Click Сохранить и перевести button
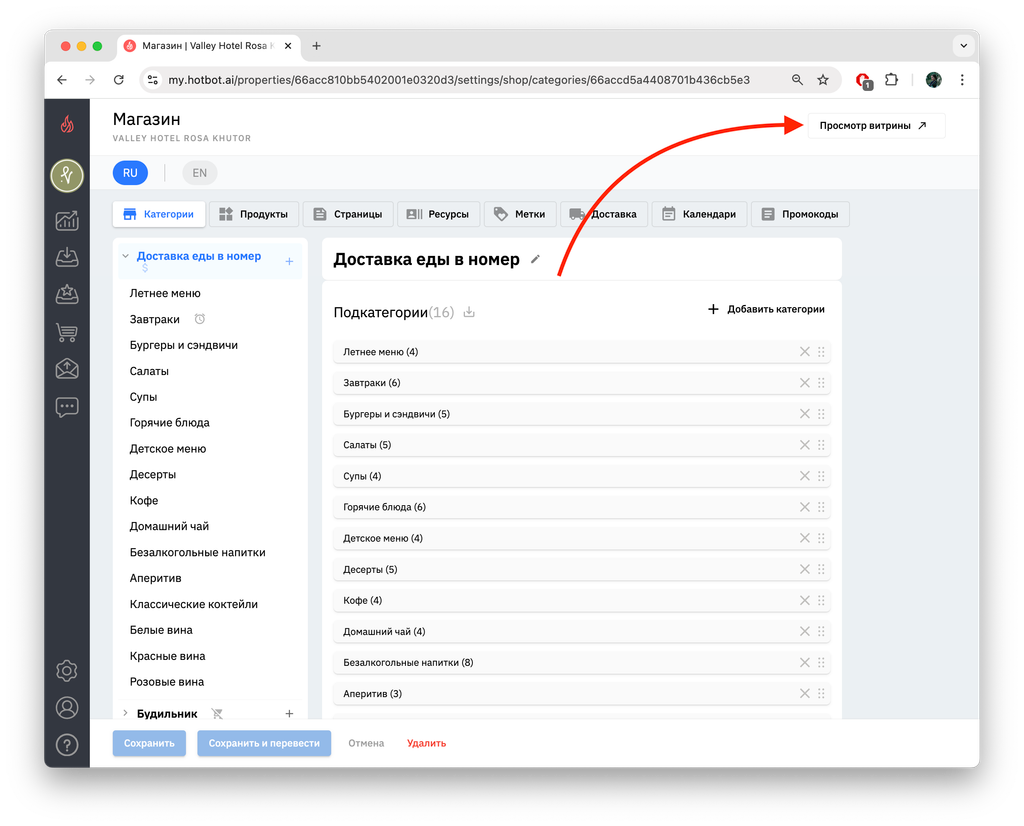 pyautogui.click(x=264, y=743)
